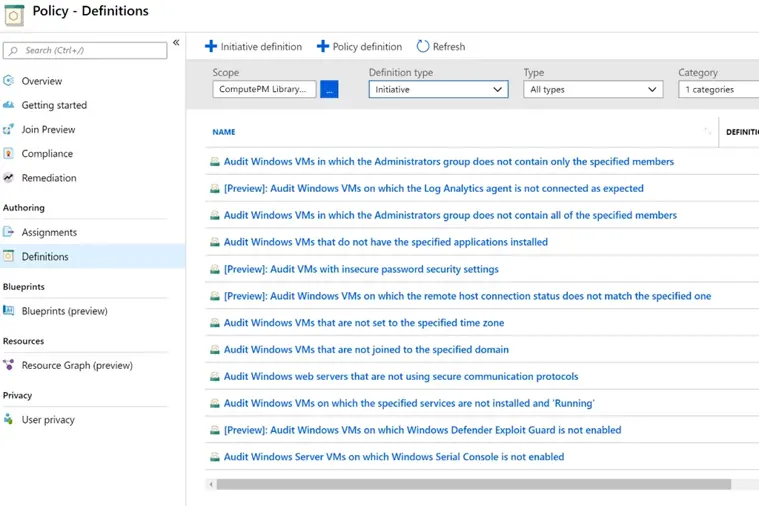759x506 pixels.
Task: Open Join Preview page
Action: (48, 129)
